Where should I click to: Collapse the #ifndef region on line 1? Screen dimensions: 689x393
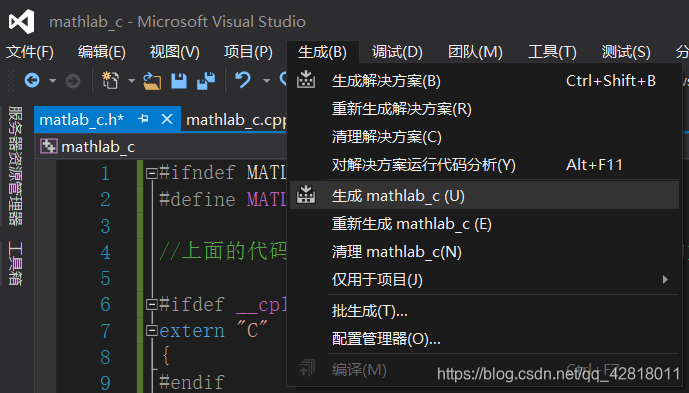coord(151,173)
